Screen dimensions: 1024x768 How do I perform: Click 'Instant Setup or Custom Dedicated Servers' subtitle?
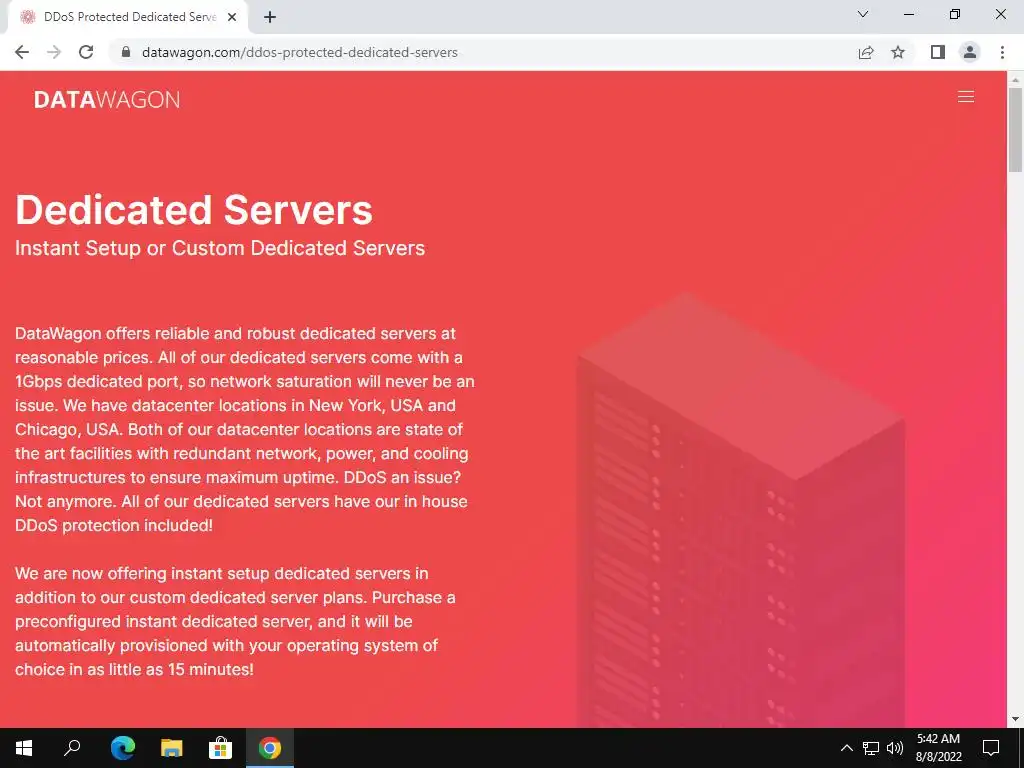click(220, 248)
